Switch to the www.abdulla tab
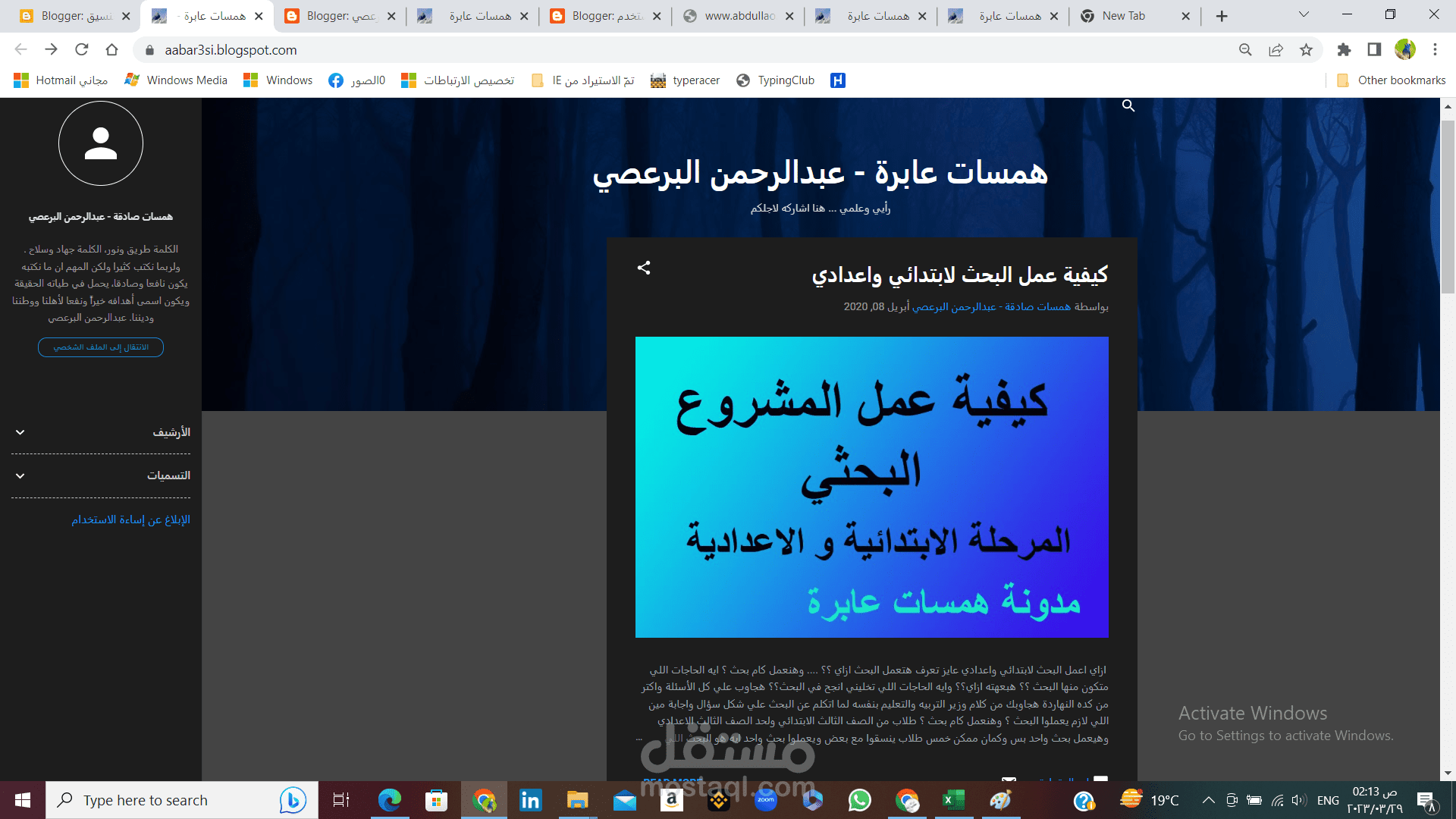1456x819 pixels. [739, 16]
